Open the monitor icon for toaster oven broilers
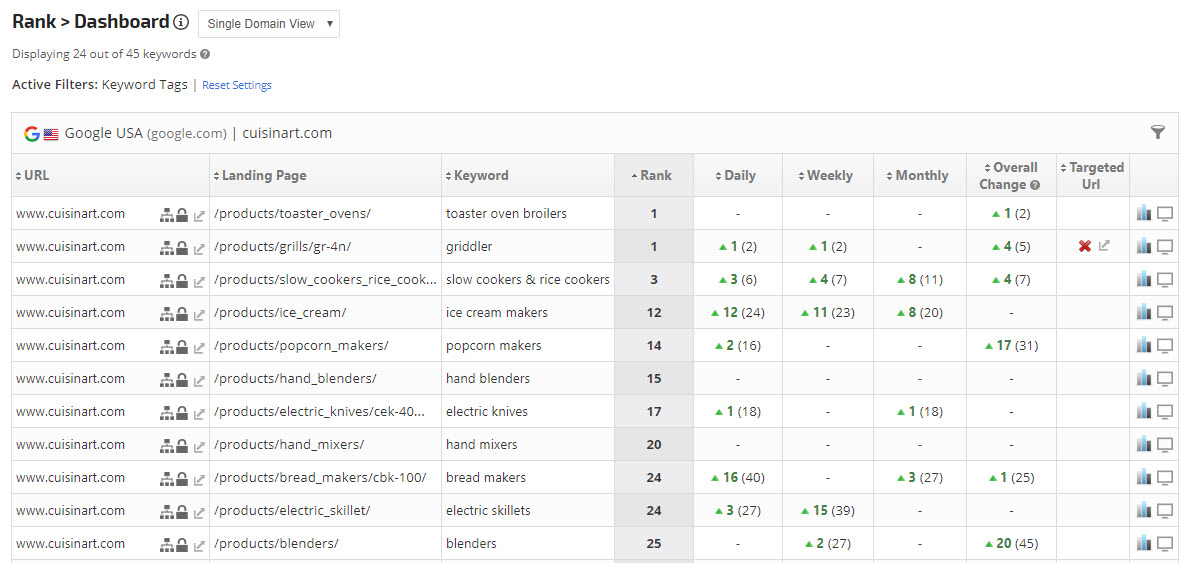Viewport: 1189px width, 563px height. [x=1165, y=214]
